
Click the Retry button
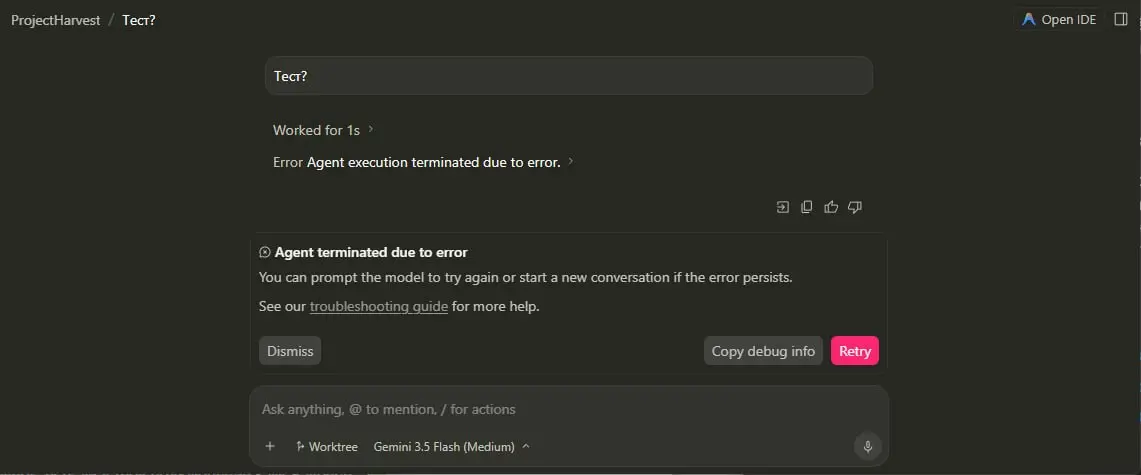pos(855,351)
